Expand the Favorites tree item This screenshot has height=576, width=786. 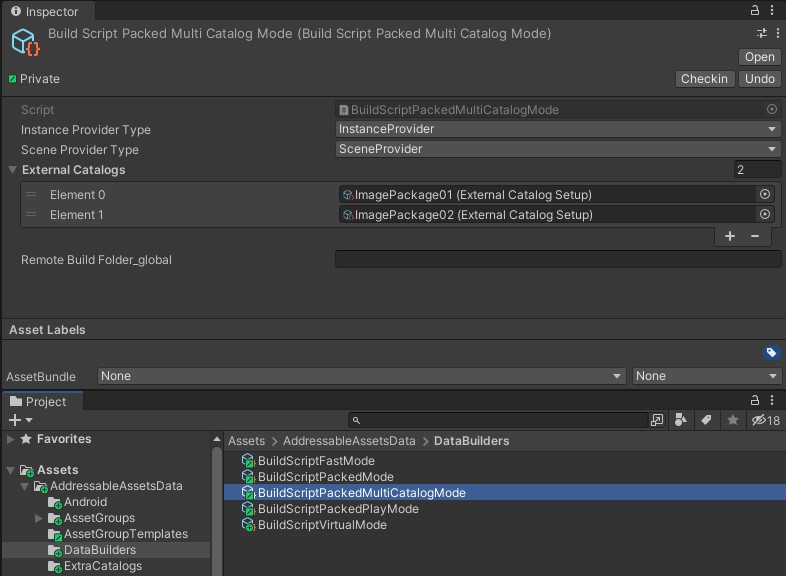click(11, 439)
